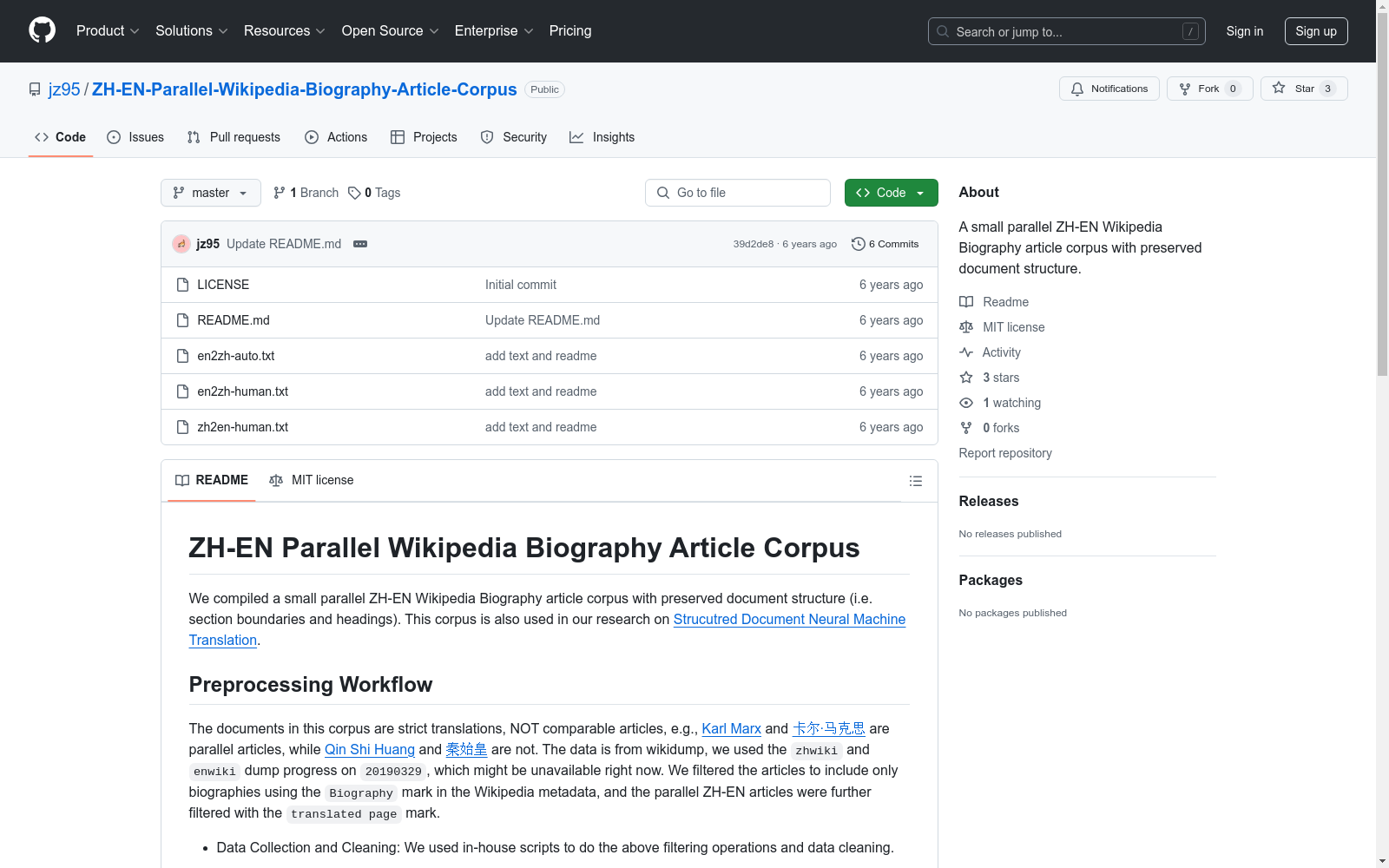
Task: Focus the Go to file input
Action: [738, 193]
